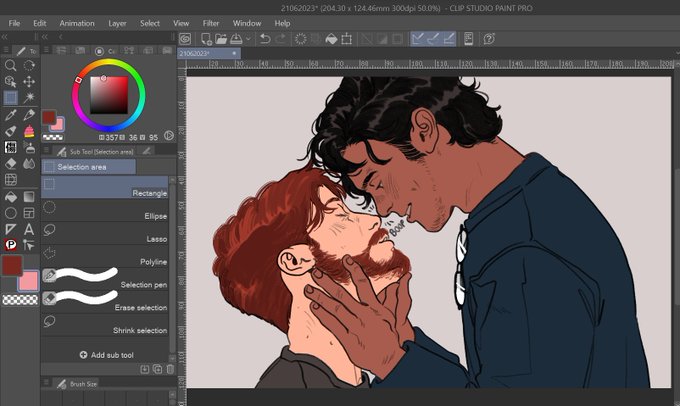680x406 pixels.
Task: Create new canvas from command bar
Action: tap(206, 39)
